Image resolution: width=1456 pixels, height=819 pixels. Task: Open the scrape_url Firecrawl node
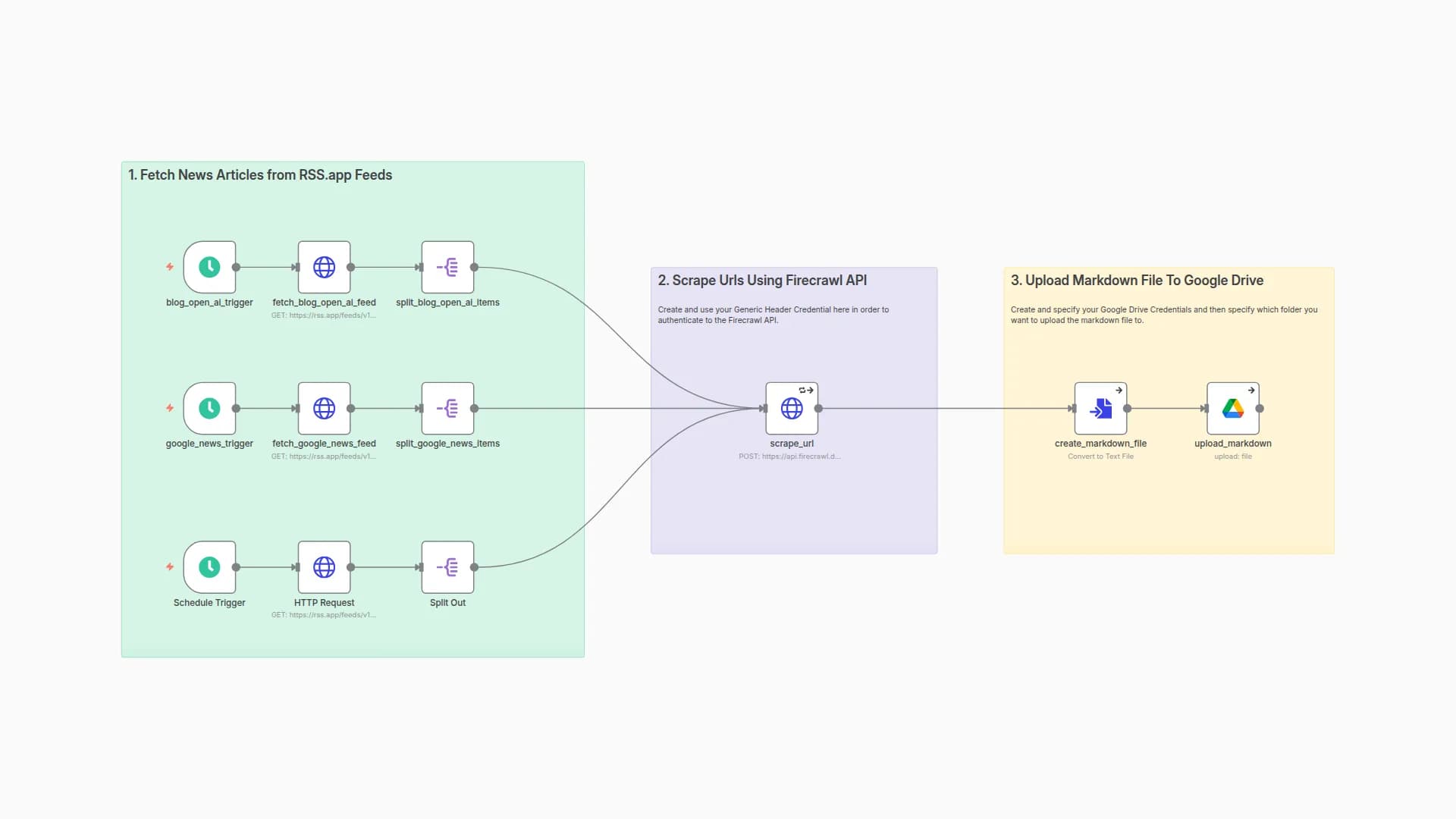792,408
